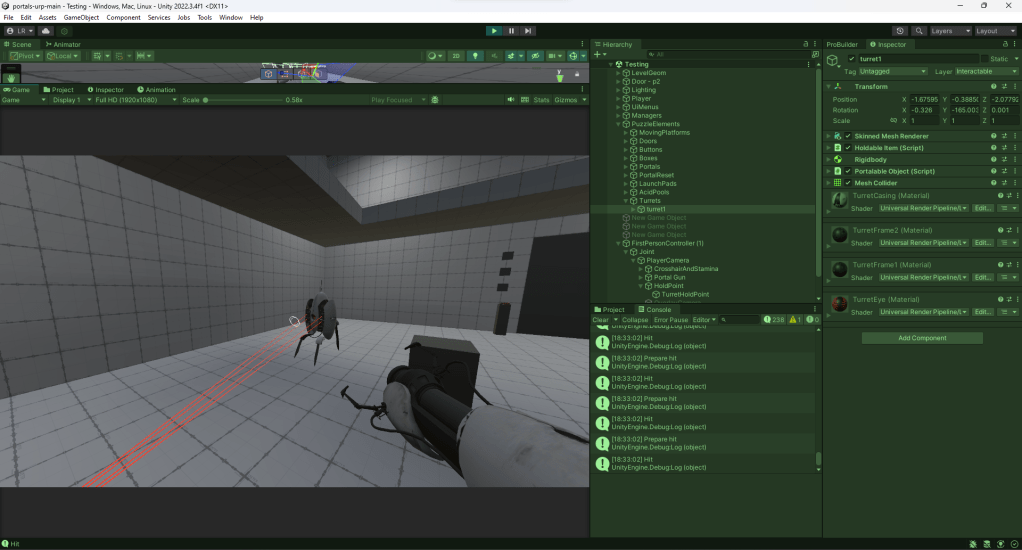This screenshot has width=1022, height=550.
Task: Open the Undo History icon
Action: [x=900, y=31]
